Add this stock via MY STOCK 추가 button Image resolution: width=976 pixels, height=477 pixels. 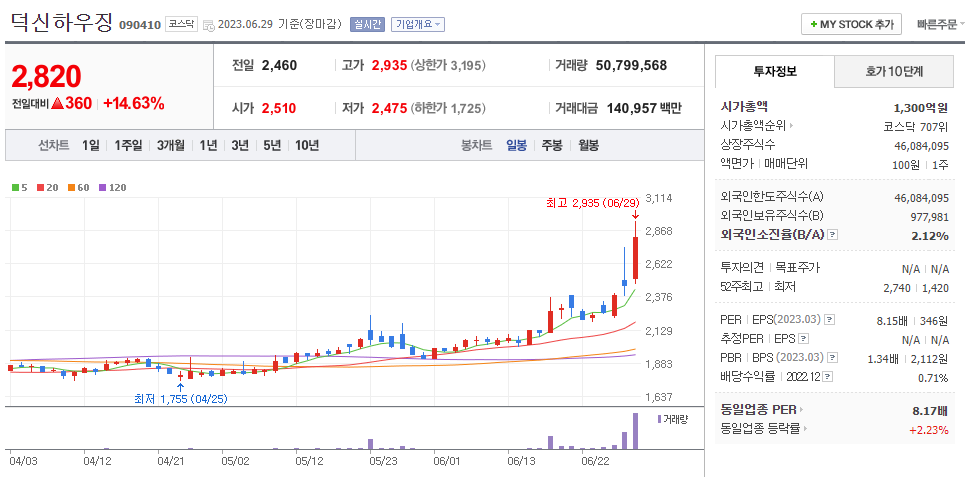(x=851, y=24)
